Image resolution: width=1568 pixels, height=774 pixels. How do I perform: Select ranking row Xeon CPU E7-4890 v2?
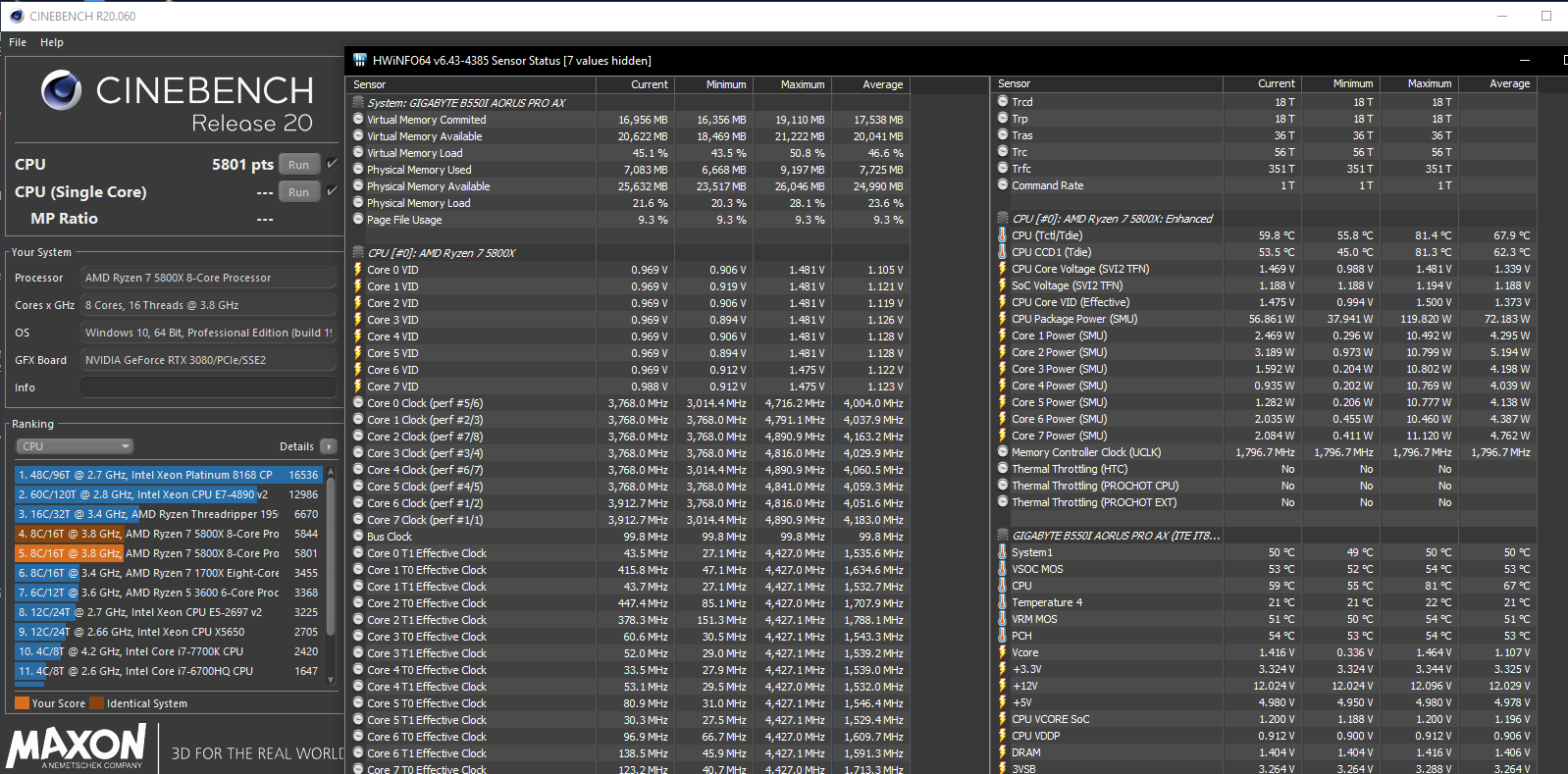tap(168, 494)
